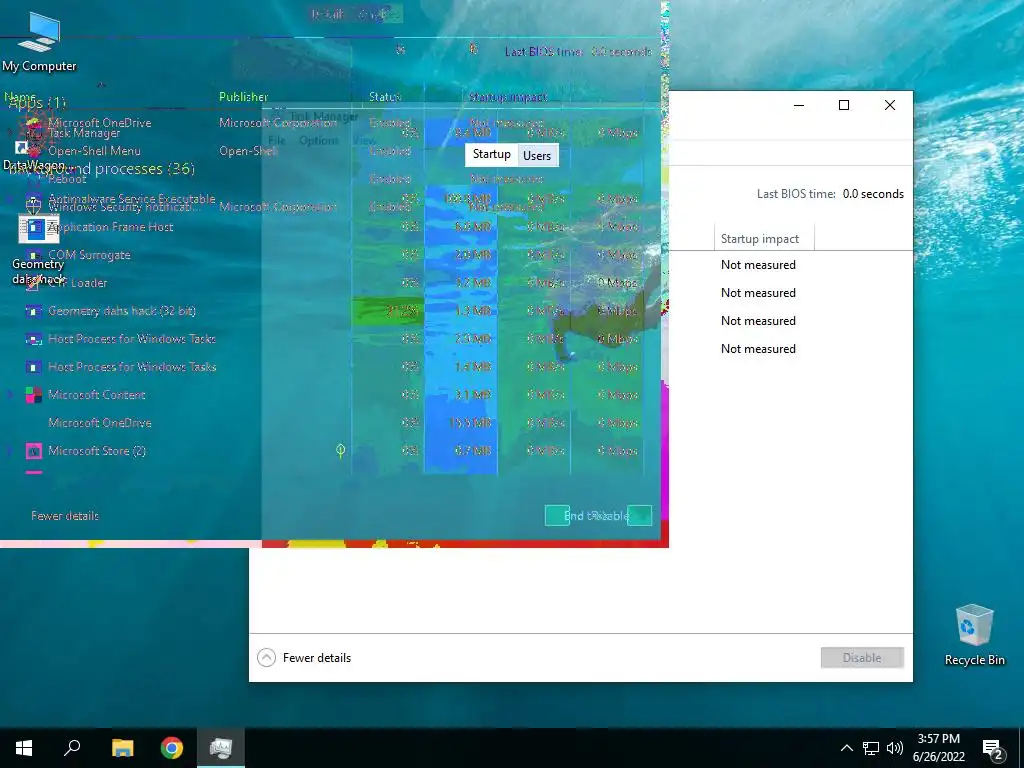Image resolution: width=1024 pixels, height=768 pixels.
Task: Open the taskbar clock and date
Action: point(938,748)
